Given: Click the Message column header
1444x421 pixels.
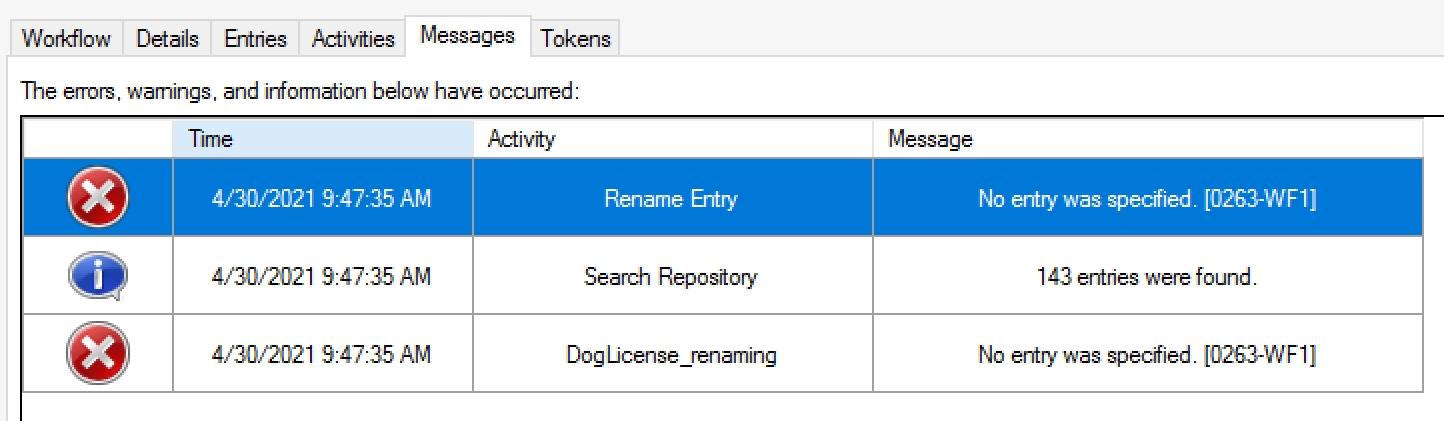Looking at the screenshot, I should pos(1147,139).
